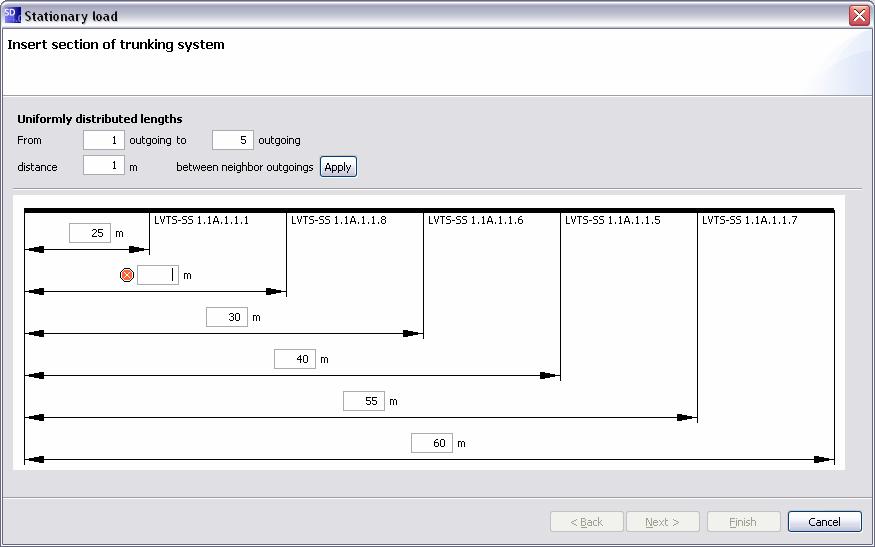
Task: Focus the 'to' outgoing field showing 5
Action: coord(233,140)
